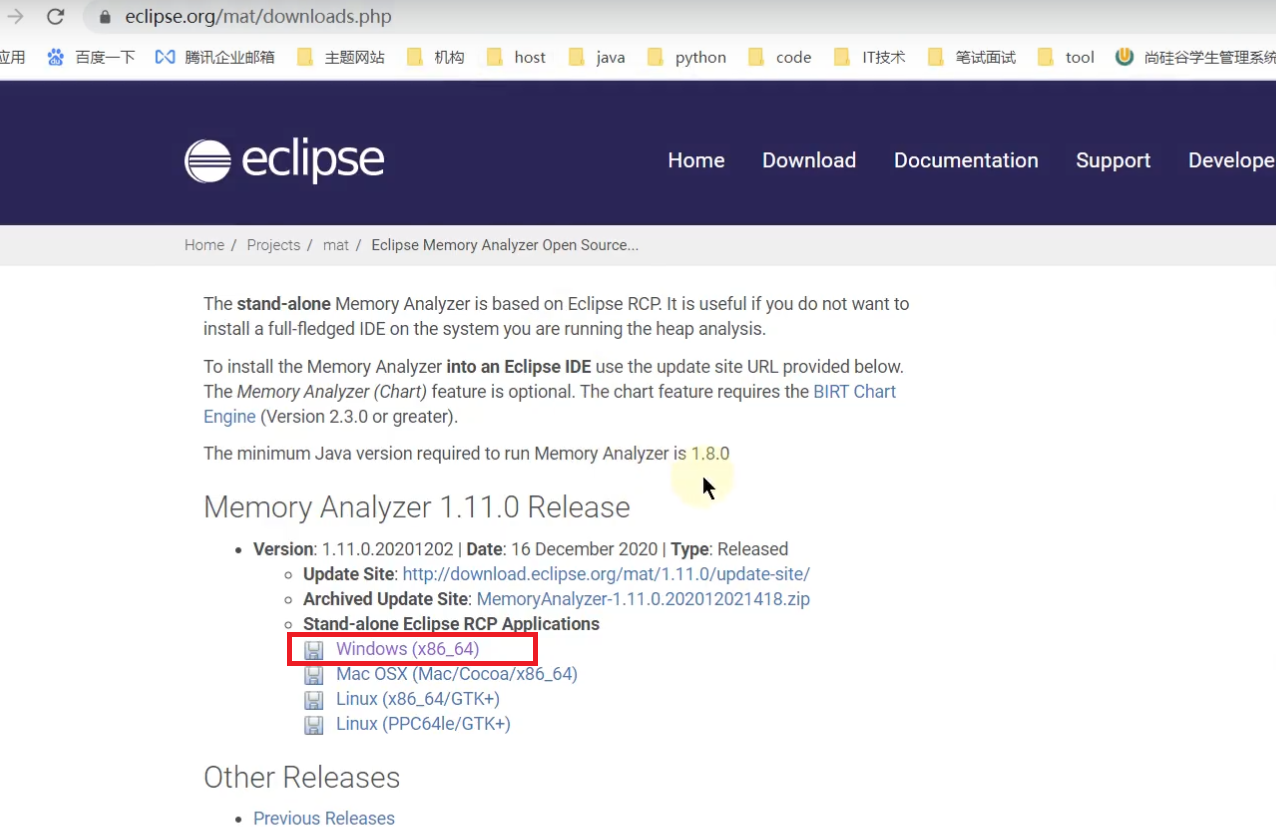Open the 腾讯企业邮箱 bookmark
The height and width of the screenshot is (827, 1276).
tap(215, 57)
